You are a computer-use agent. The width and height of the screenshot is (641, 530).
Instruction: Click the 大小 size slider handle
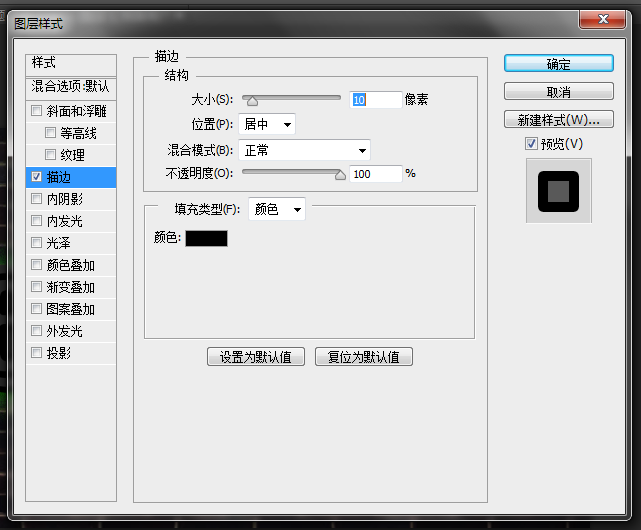pyautogui.click(x=252, y=100)
